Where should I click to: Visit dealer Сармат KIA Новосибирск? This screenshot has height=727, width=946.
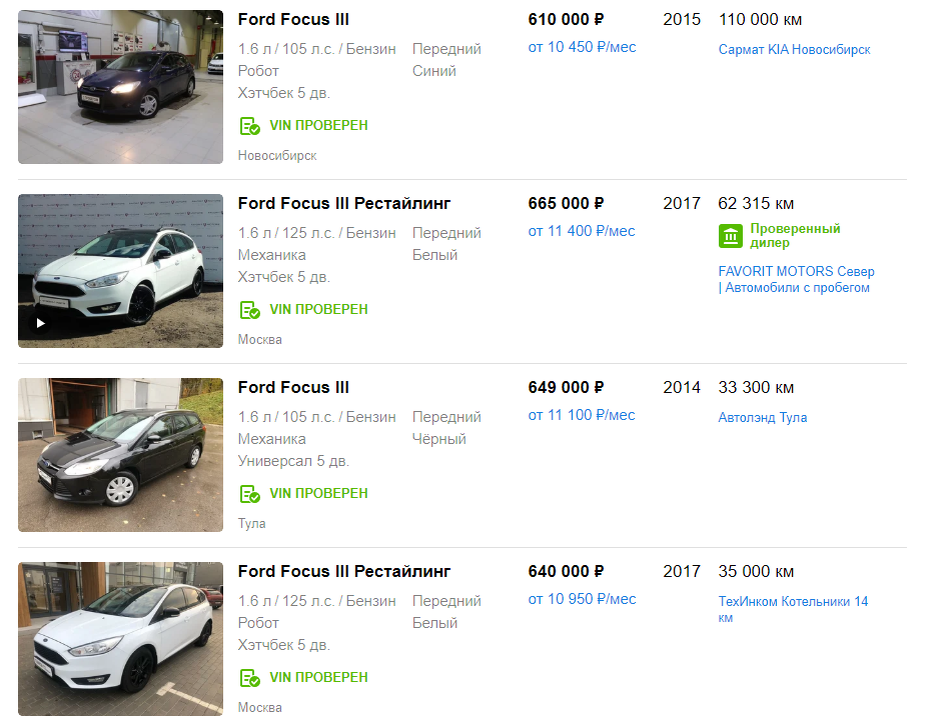tap(794, 49)
